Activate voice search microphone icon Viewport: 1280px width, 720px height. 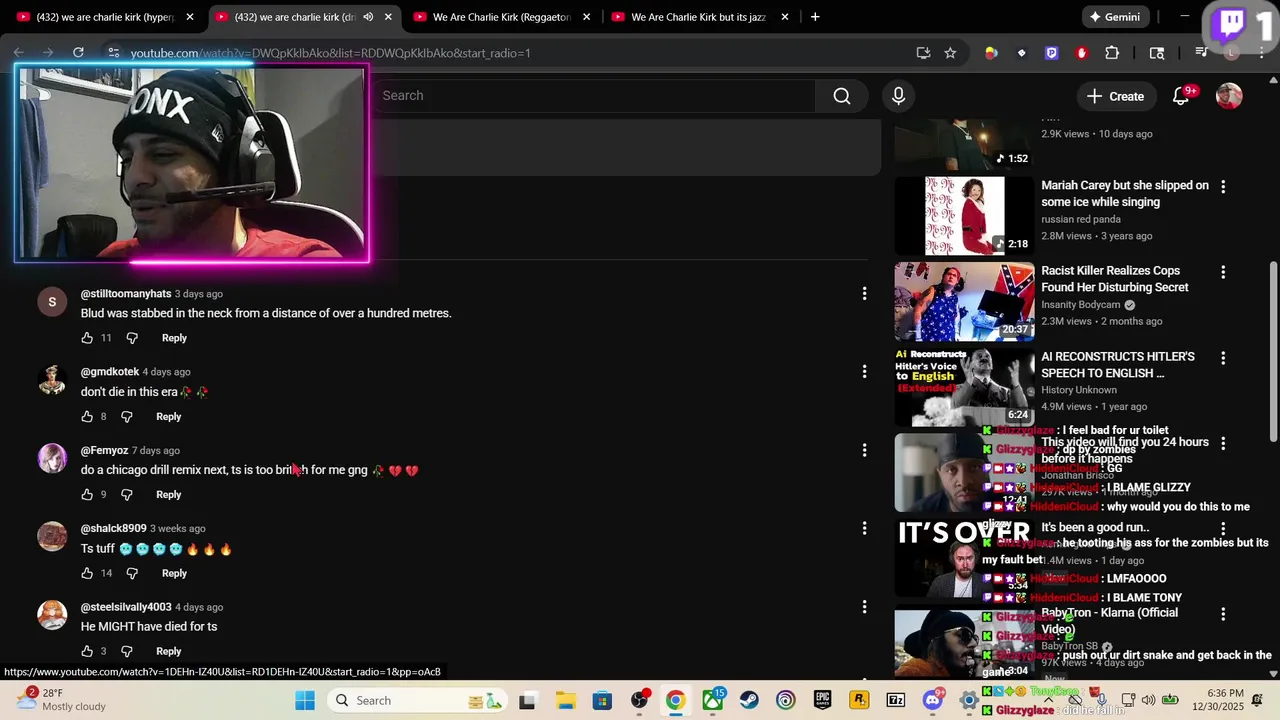pos(898,96)
